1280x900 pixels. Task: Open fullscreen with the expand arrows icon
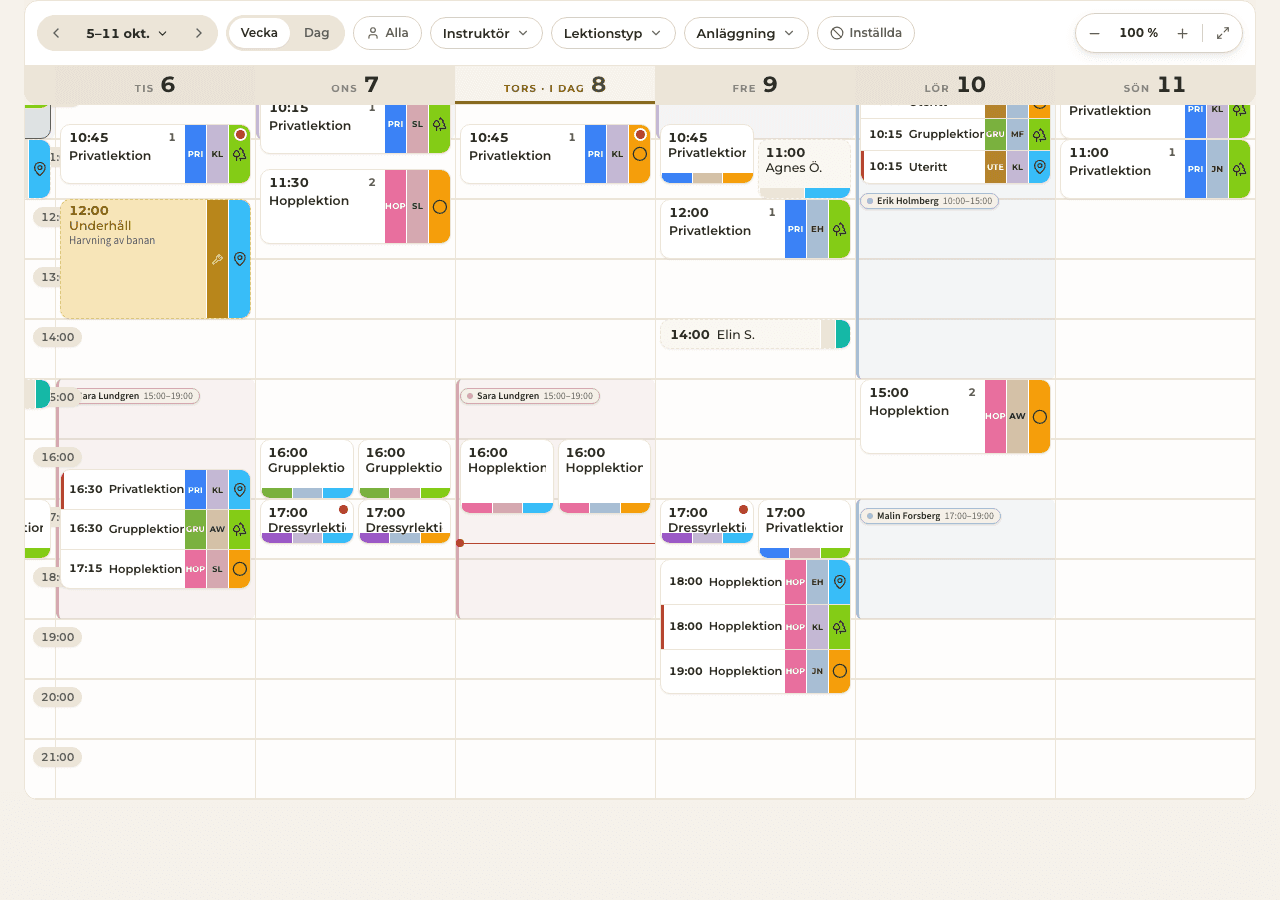pyautogui.click(x=1223, y=33)
